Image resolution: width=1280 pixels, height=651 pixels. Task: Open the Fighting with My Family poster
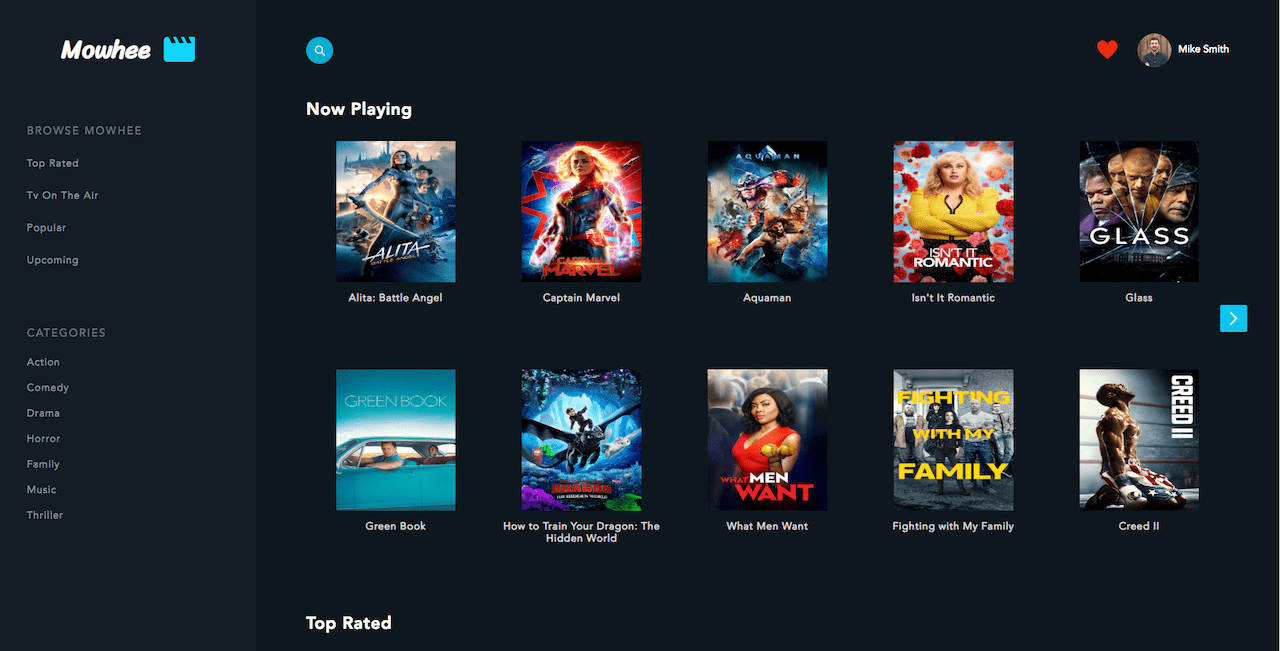tap(953, 440)
